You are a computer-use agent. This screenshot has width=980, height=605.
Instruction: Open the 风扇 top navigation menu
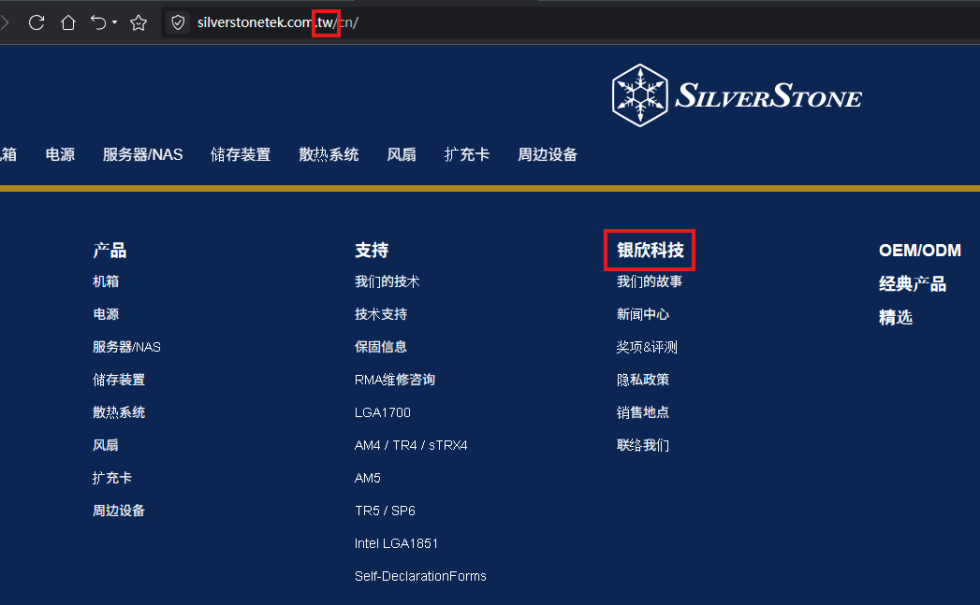coord(401,154)
